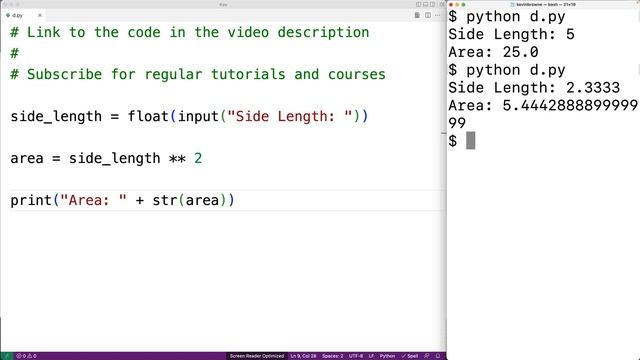Viewport: 640px width, 360px height.
Task: Click the "Side Length: " string in code
Action: click(x=290, y=116)
